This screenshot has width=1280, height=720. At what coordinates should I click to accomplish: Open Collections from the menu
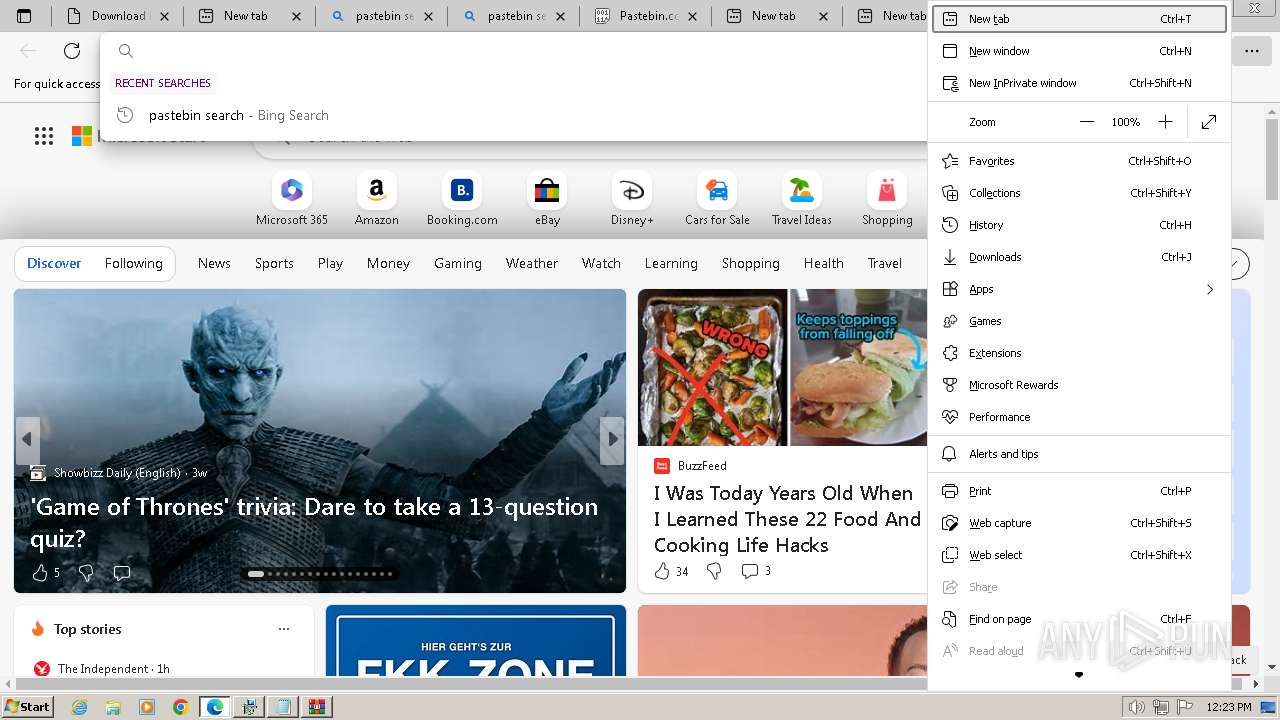tap(1080, 193)
